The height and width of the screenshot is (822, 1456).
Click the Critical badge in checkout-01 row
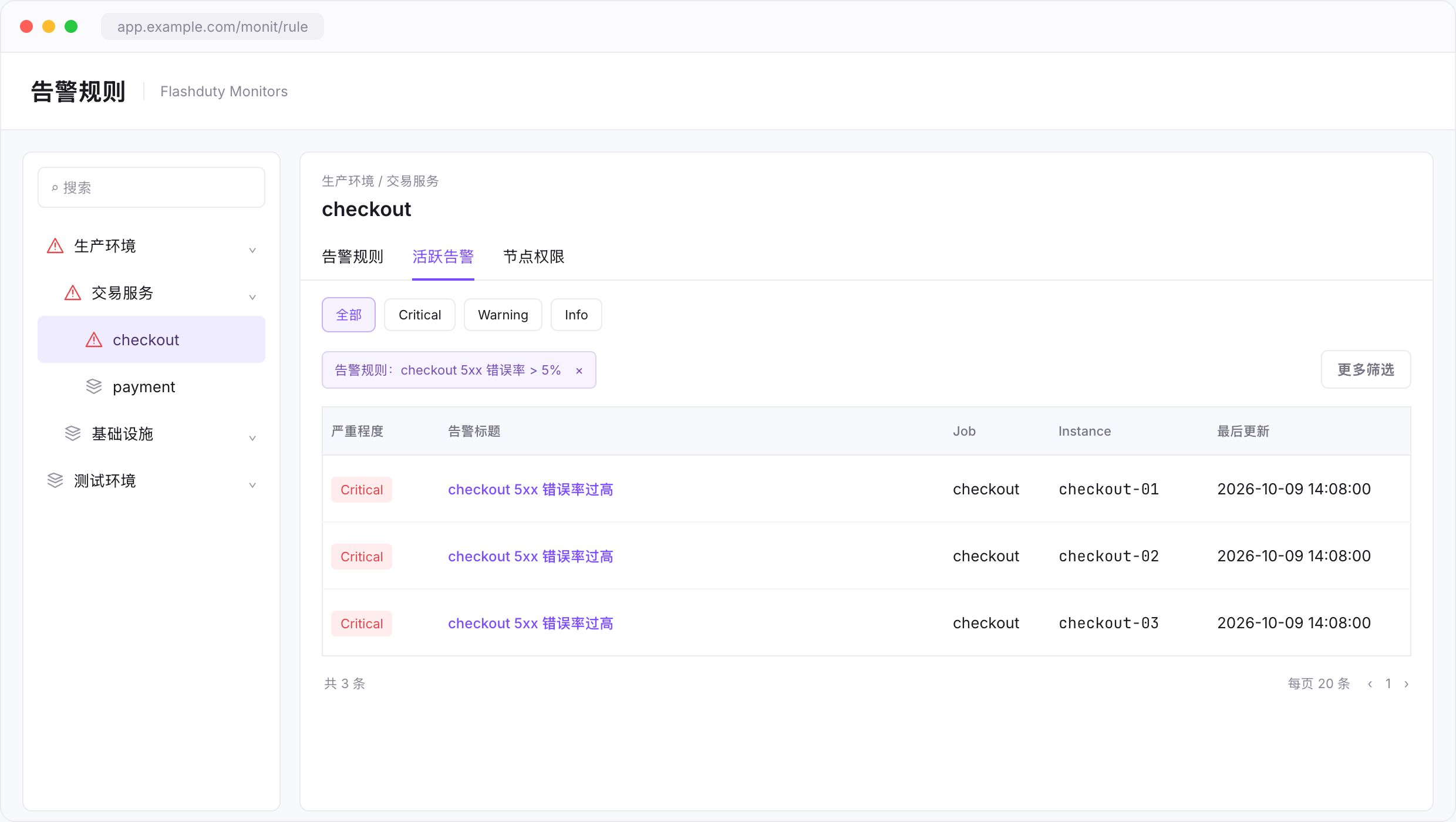pyautogui.click(x=362, y=490)
